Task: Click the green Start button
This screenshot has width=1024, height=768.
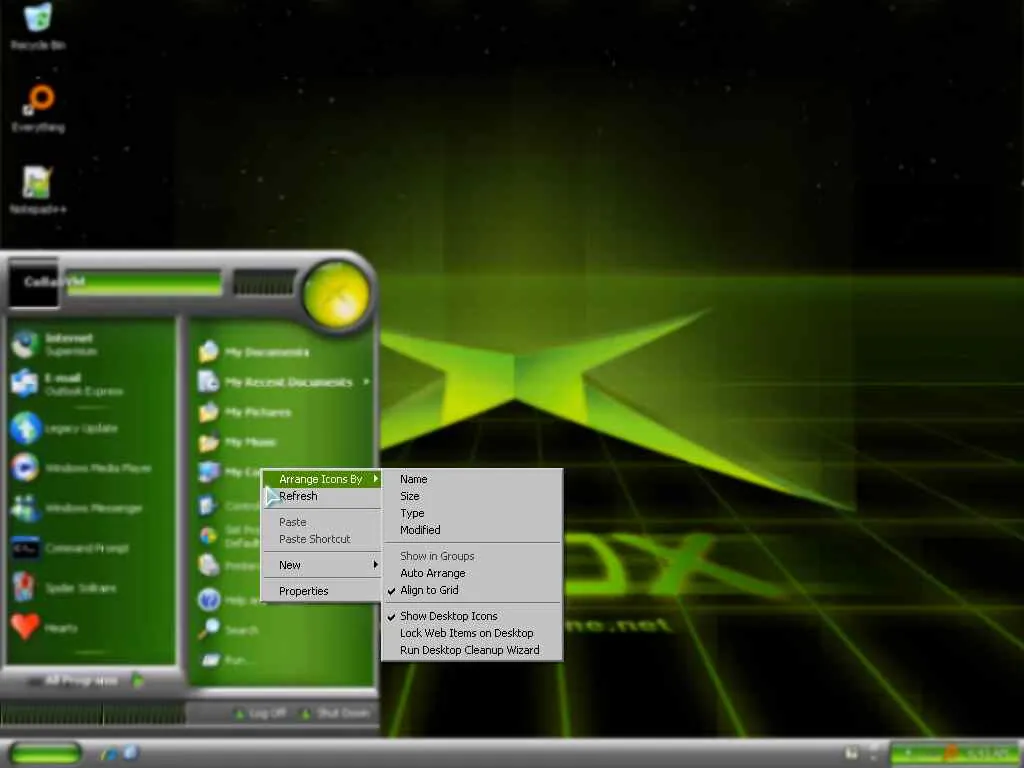Action: point(45,753)
